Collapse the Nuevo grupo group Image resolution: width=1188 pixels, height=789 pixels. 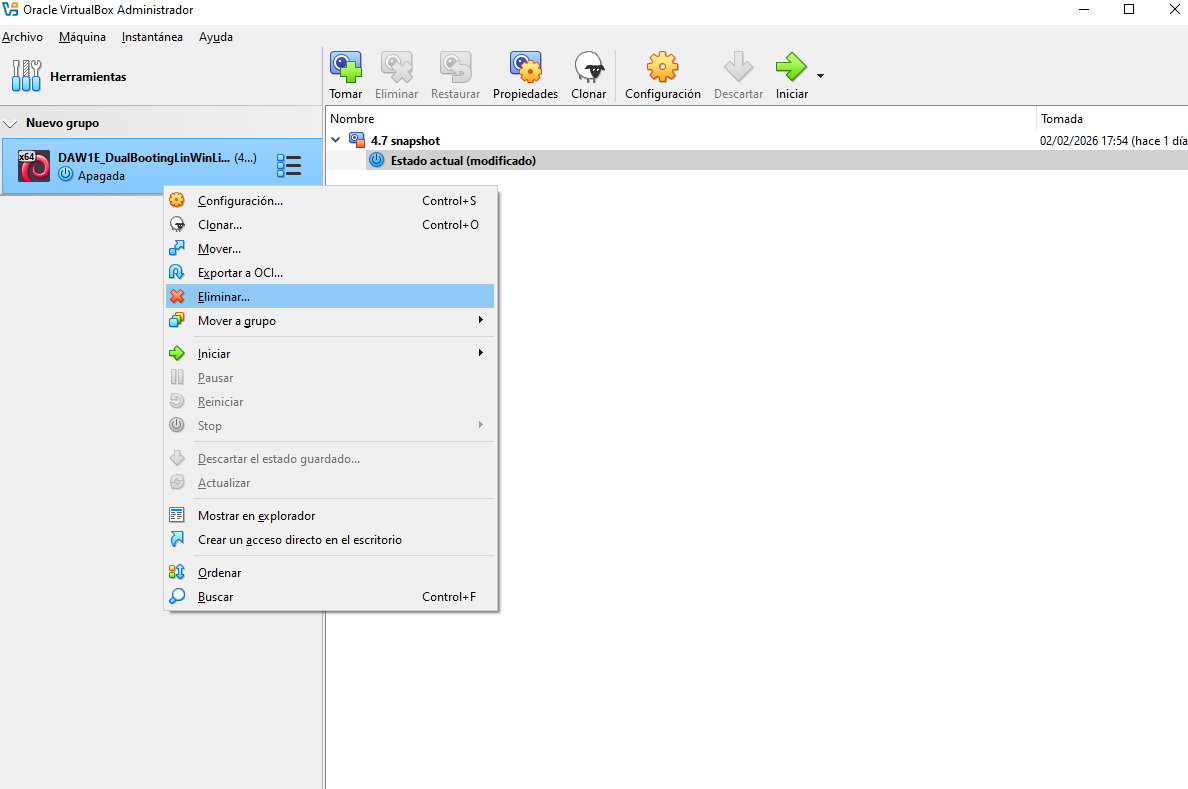tap(11, 124)
